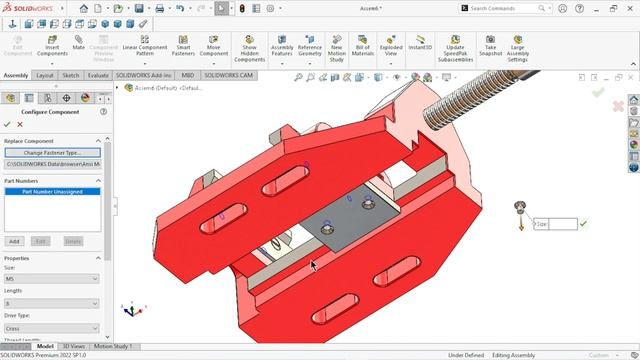Click the Smart Fasteners tool
This screenshot has width=640, height=360.
pos(183,45)
